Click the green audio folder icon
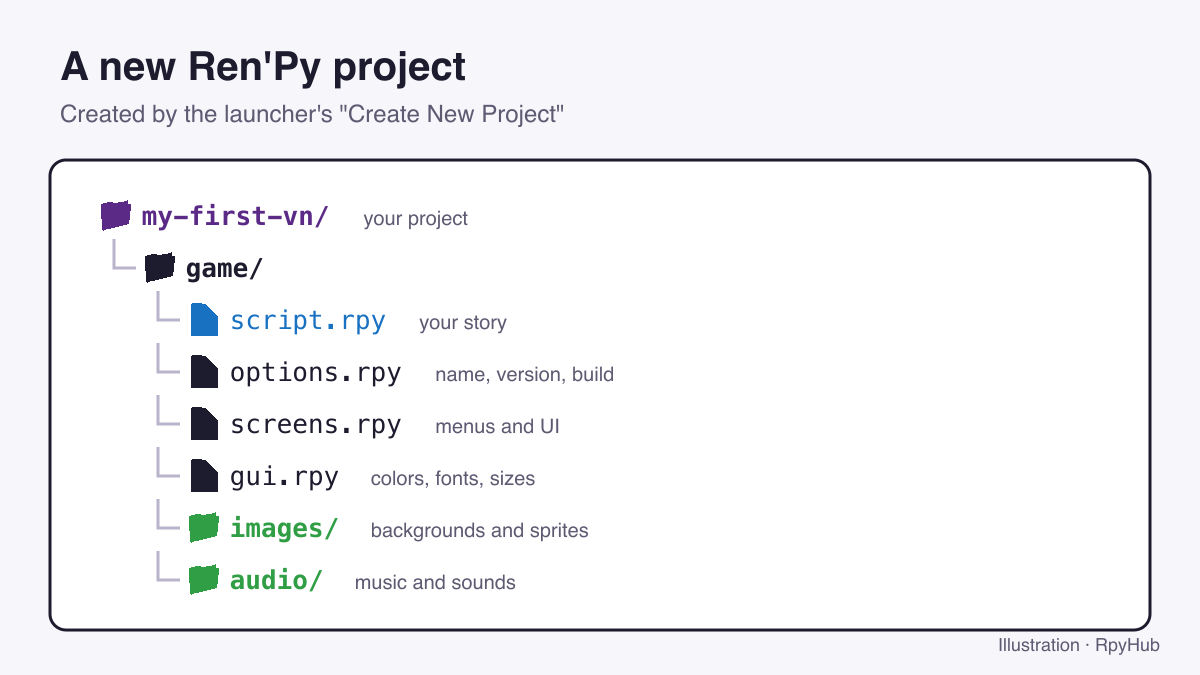1200x675 pixels. (204, 579)
